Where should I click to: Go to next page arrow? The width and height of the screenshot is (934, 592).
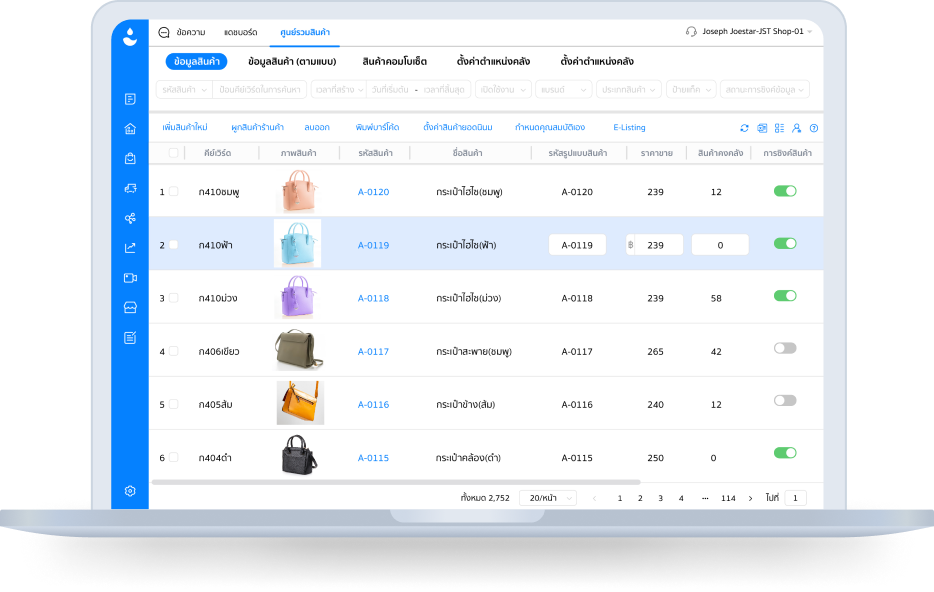point(750,498)
